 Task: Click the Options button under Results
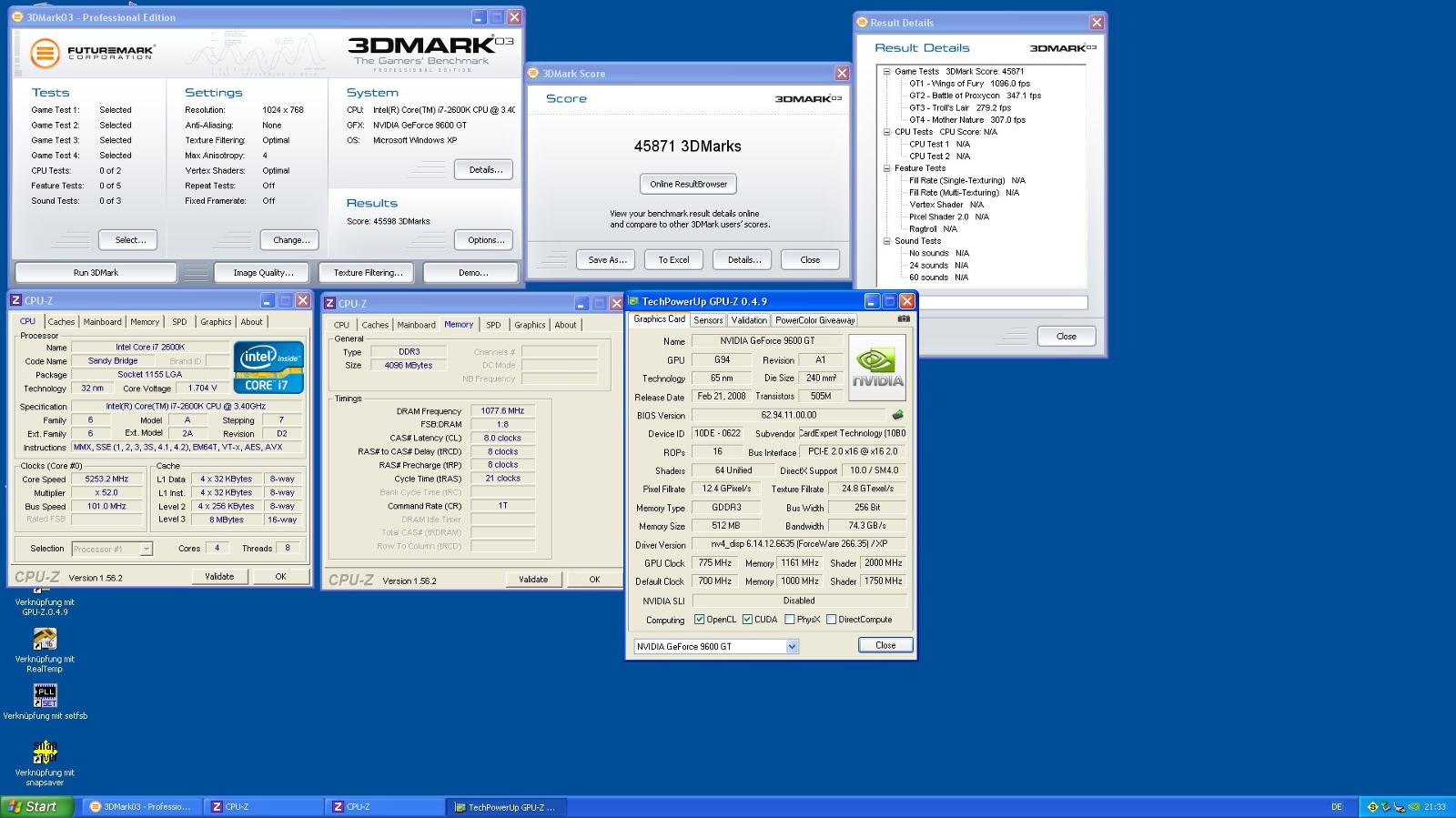click(x=484, y=240)
